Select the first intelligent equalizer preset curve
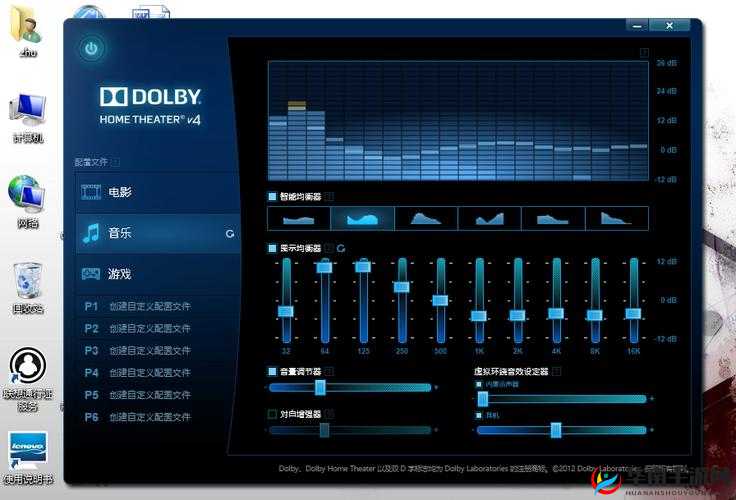The width and height of the screenshot is (736, 500). (299, 218)
